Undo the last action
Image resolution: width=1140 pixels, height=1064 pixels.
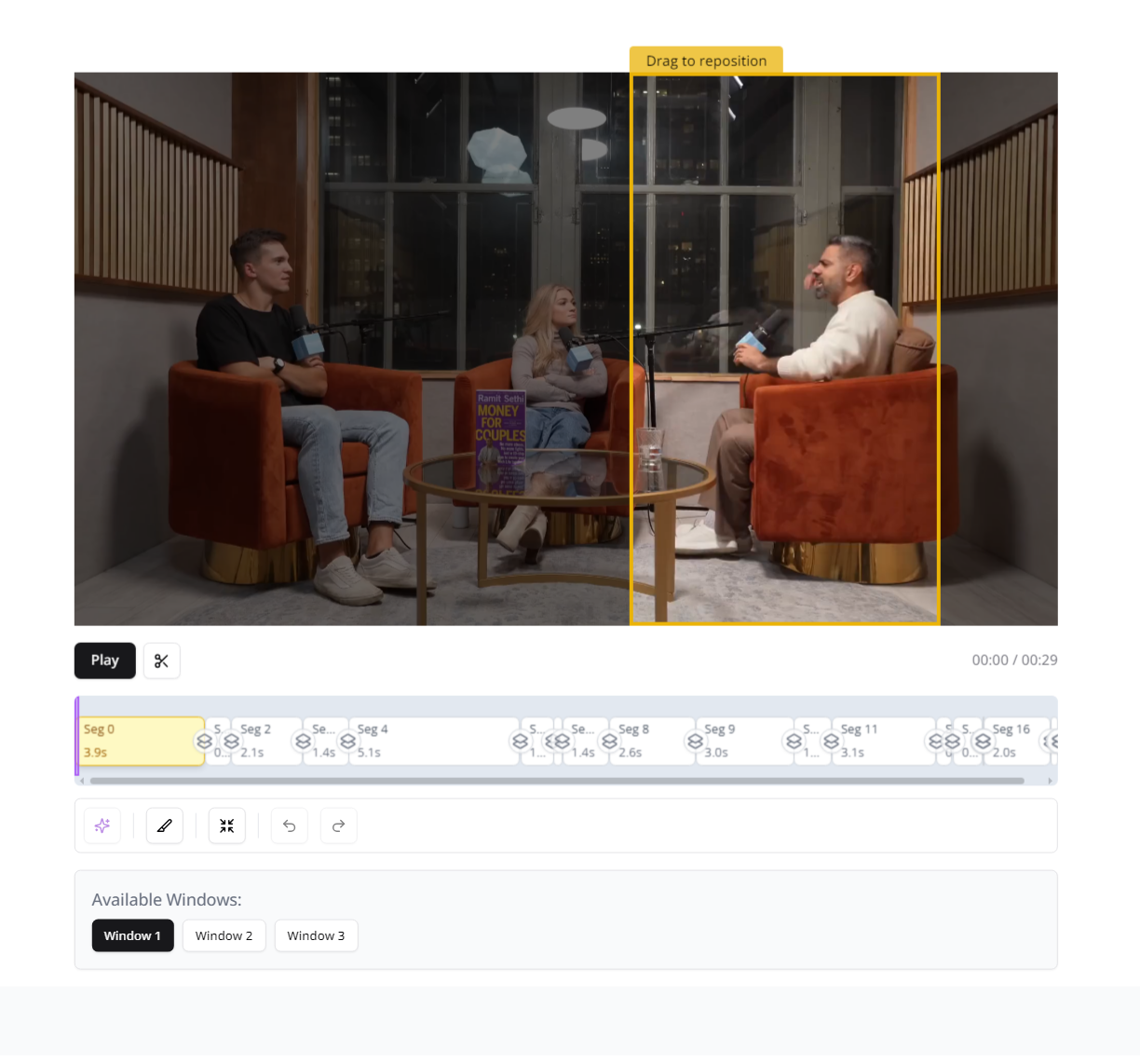click(x=290, y=825)
